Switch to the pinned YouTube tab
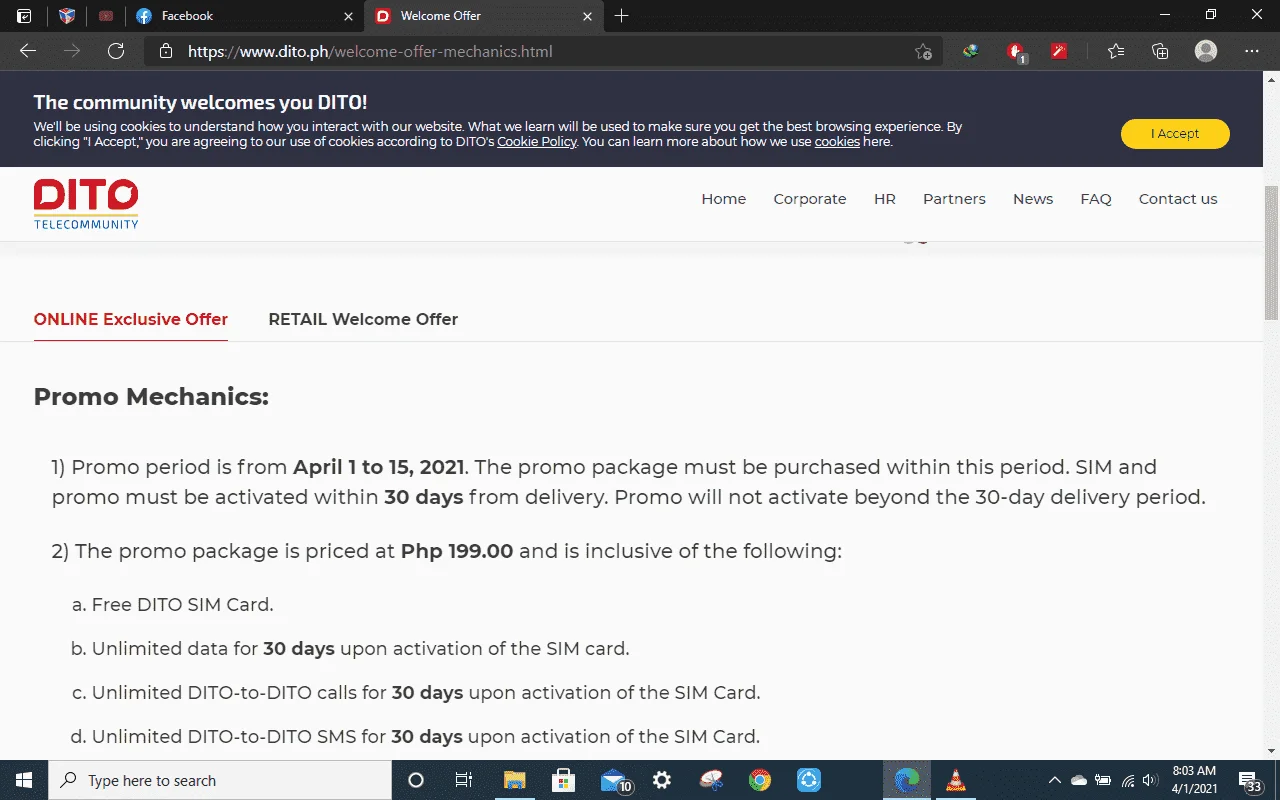This screenshot has width=1280, height=800. tap(106, 16)
